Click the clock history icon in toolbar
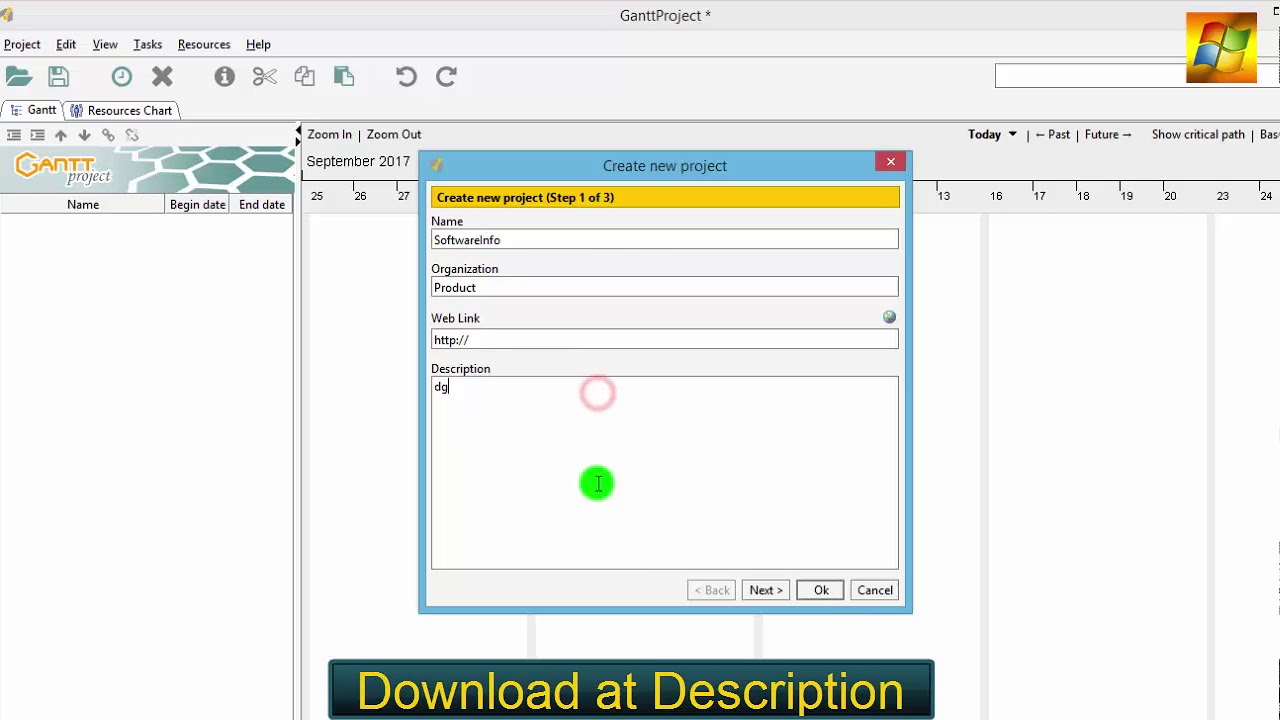 point(121,76)
